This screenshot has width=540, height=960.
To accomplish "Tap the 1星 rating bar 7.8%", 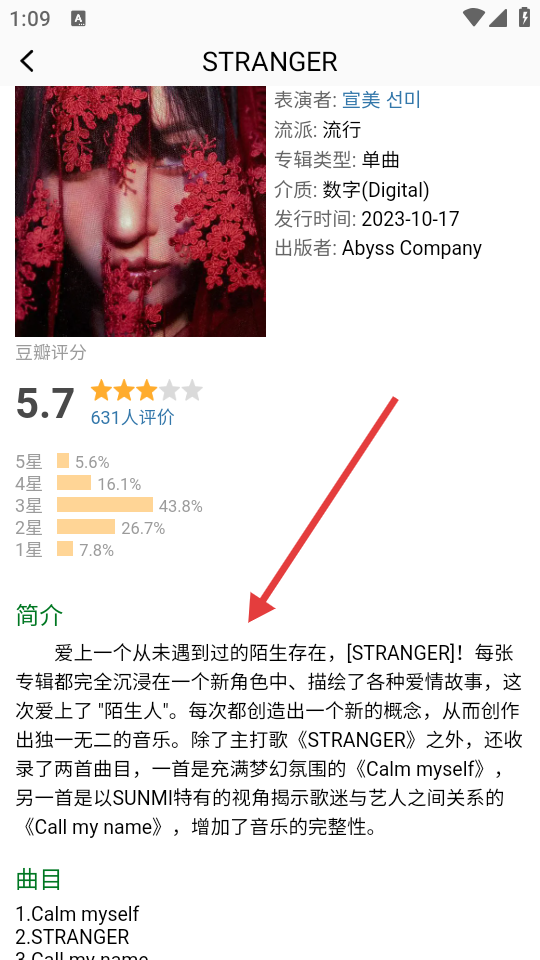I will pos(65,549).
